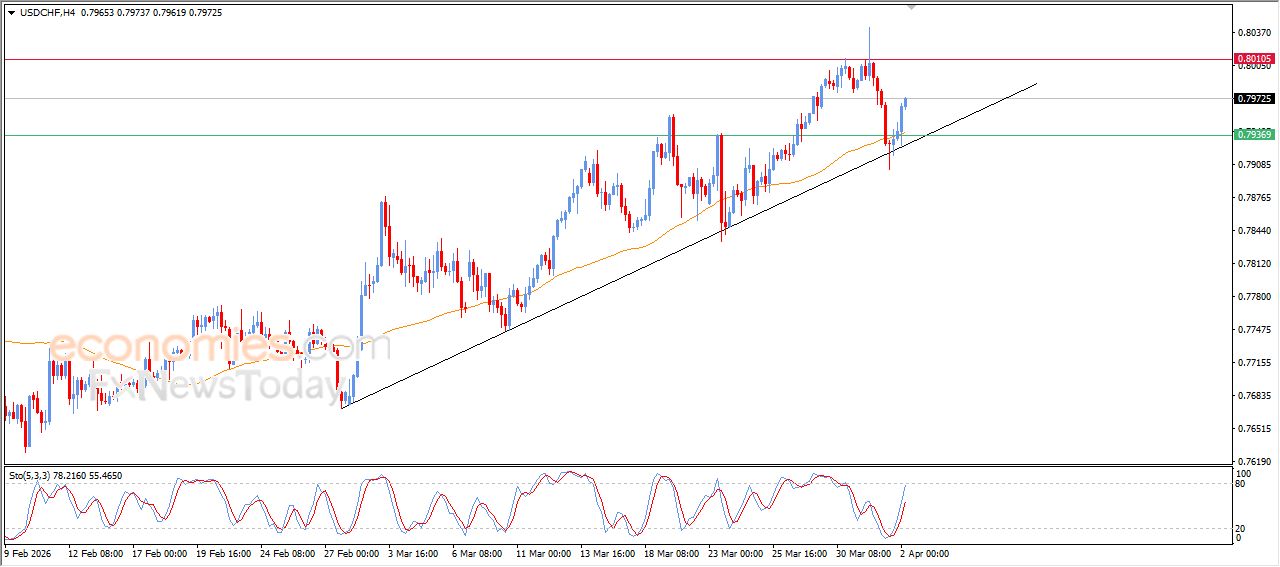
Task: Click the 27 Feb 00:00 time label
Action: click(352, 553)
